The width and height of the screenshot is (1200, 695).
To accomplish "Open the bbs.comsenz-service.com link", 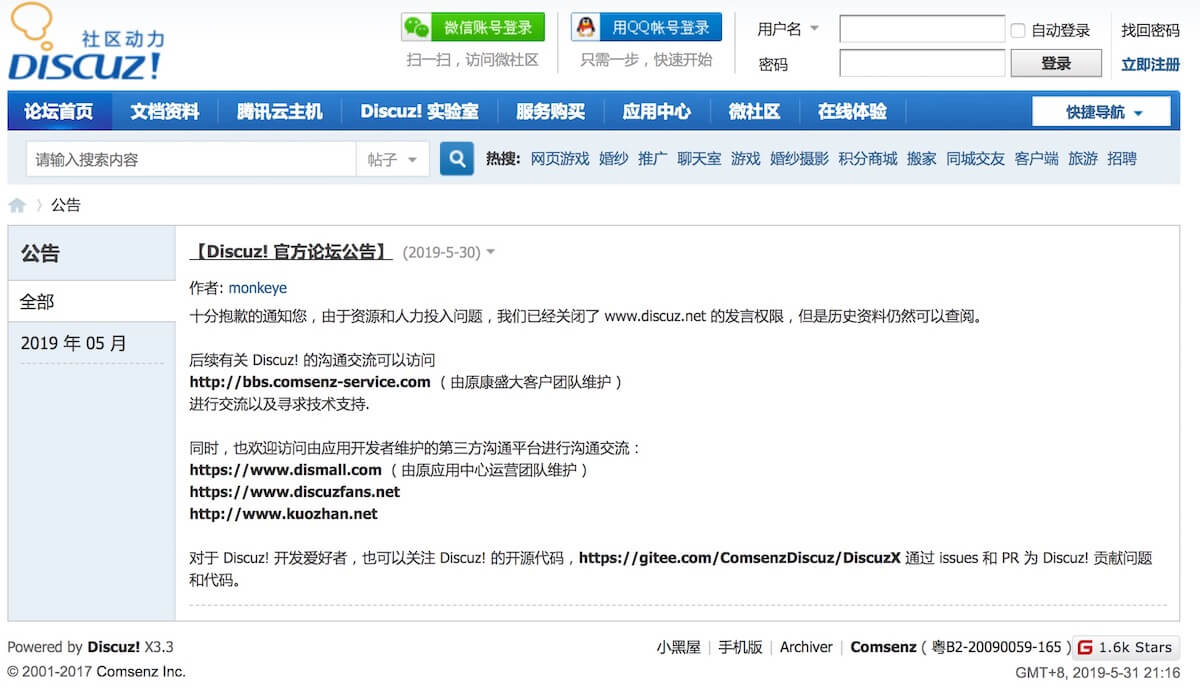I will point(310,382).
